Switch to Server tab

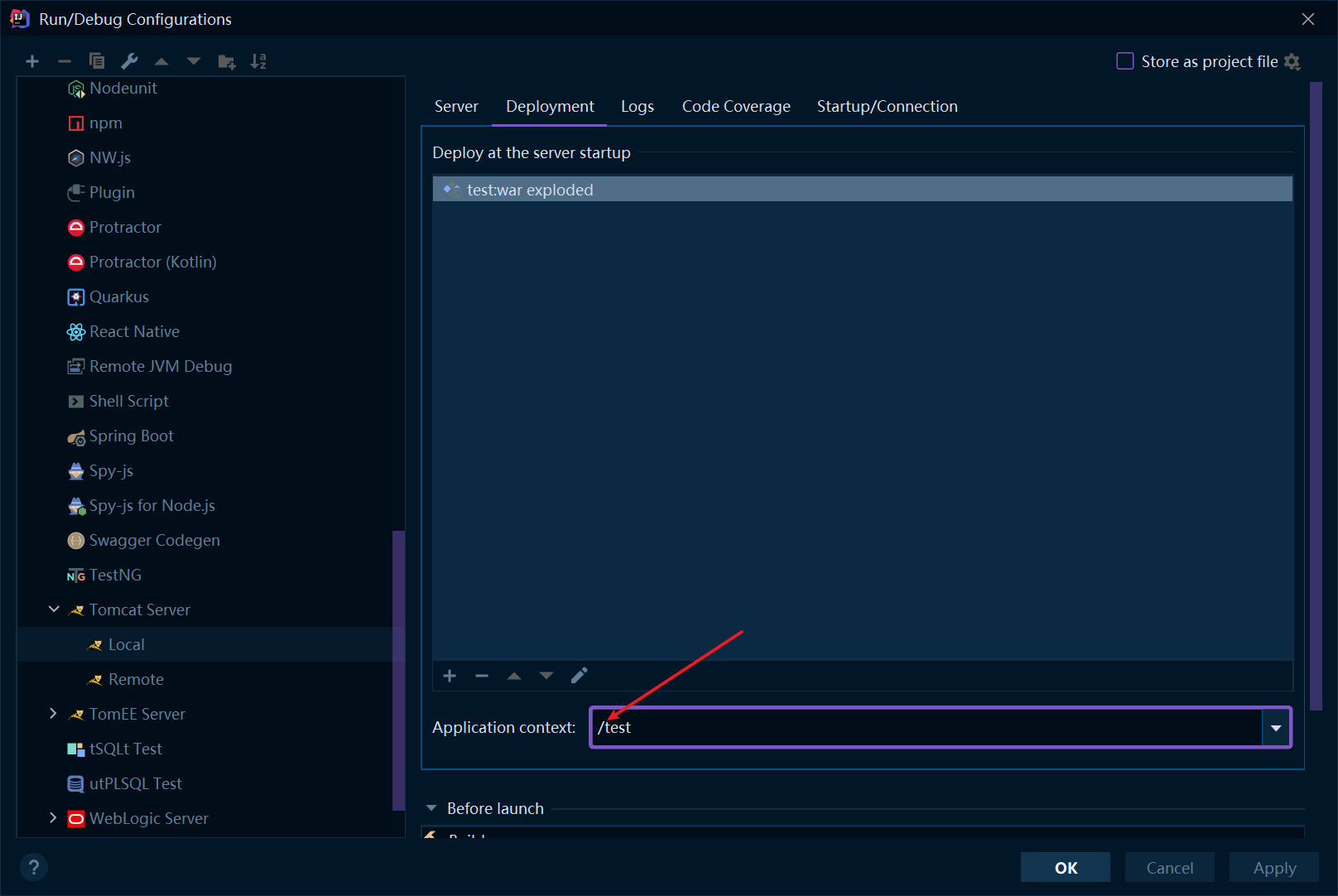(x=456, y=106)
